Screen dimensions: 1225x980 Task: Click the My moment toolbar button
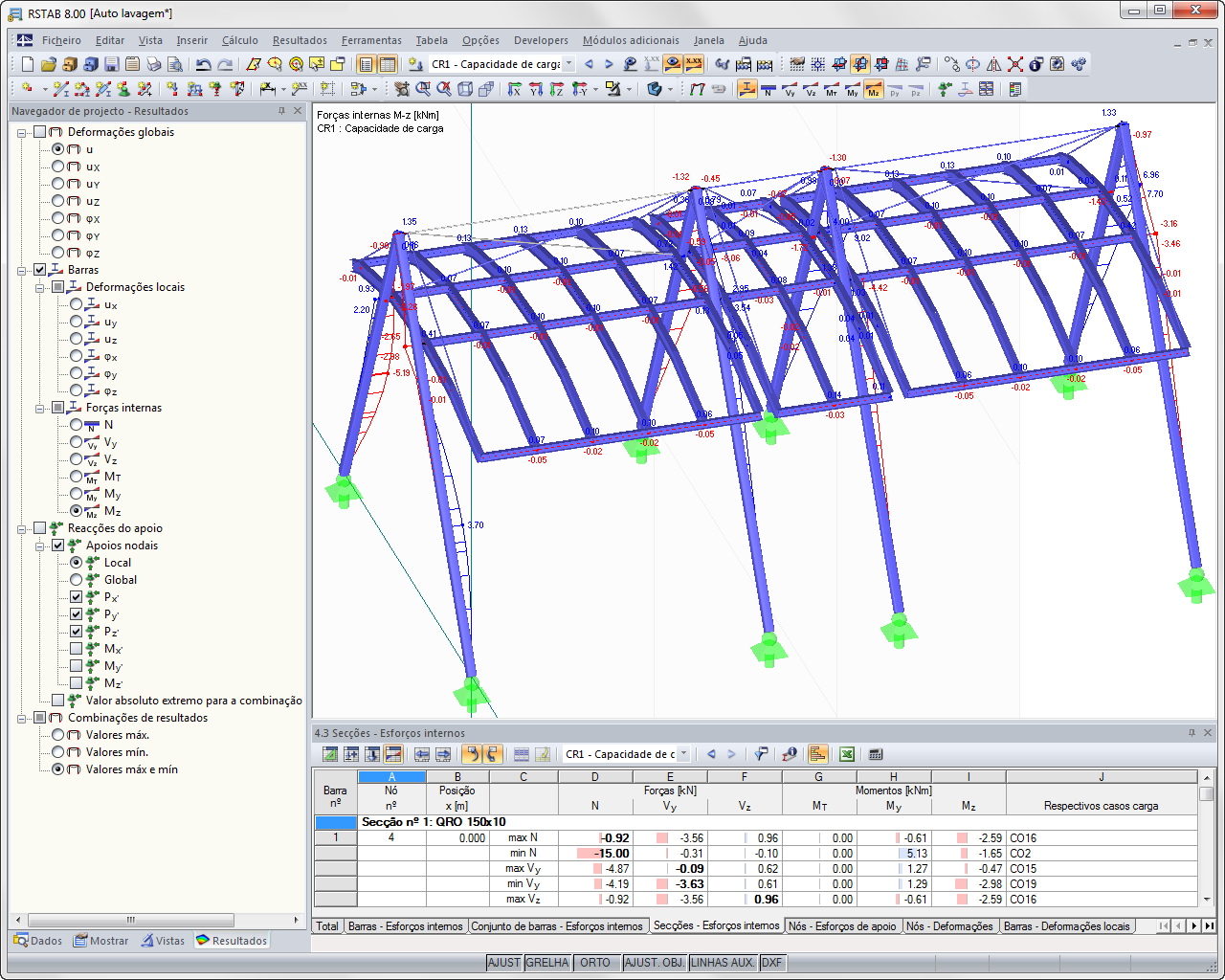click(x=853, y=90)
